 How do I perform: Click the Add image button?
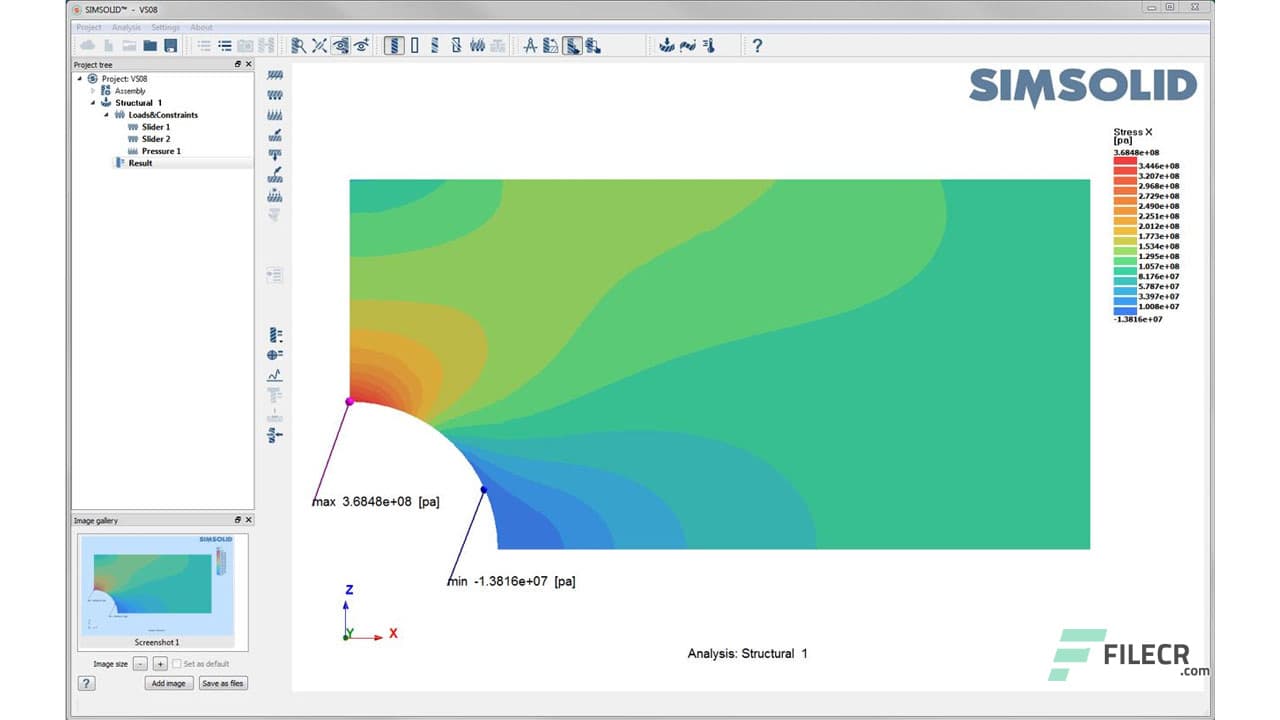coord(168,684)
